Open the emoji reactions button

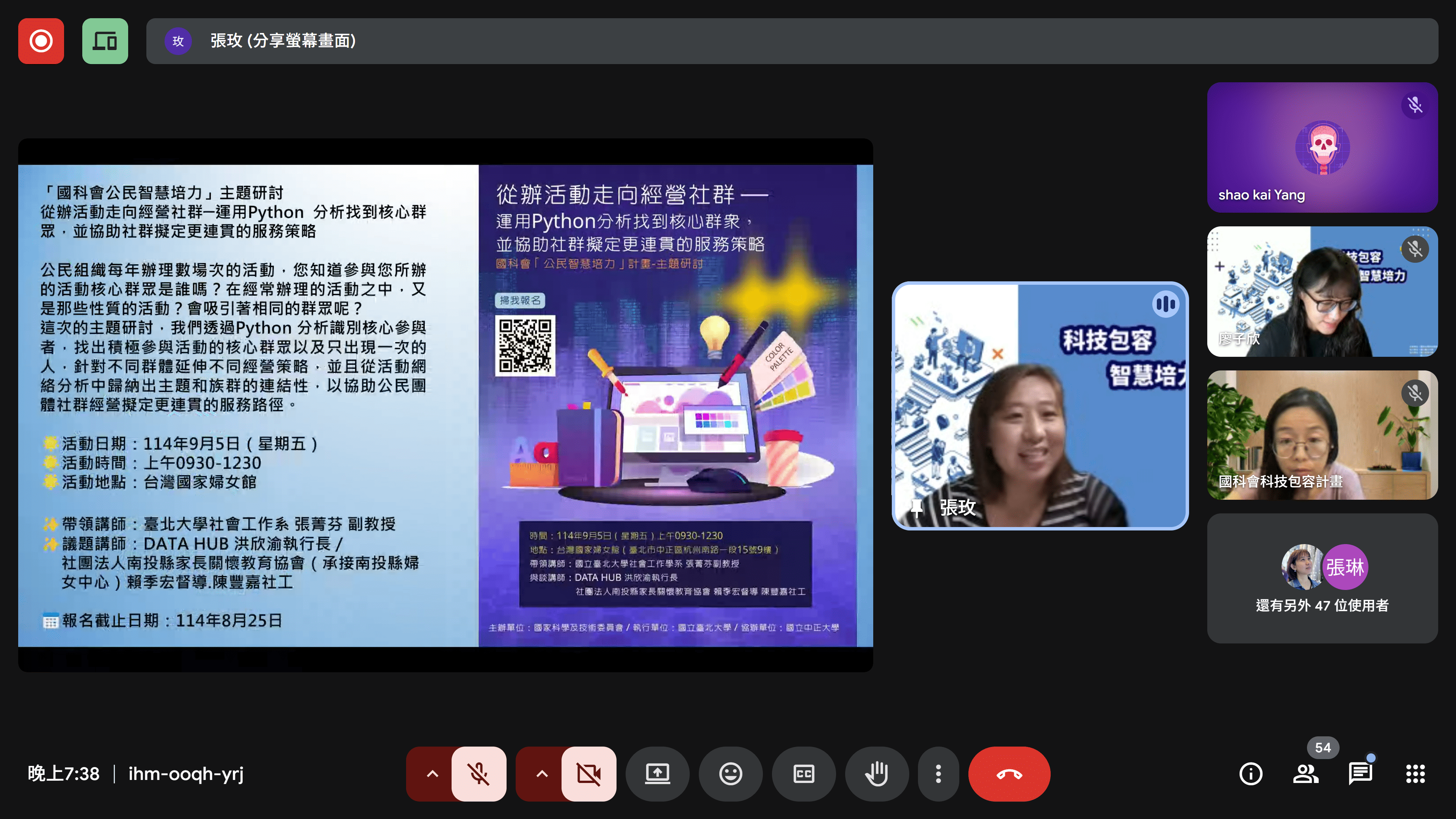click(730, 773)
